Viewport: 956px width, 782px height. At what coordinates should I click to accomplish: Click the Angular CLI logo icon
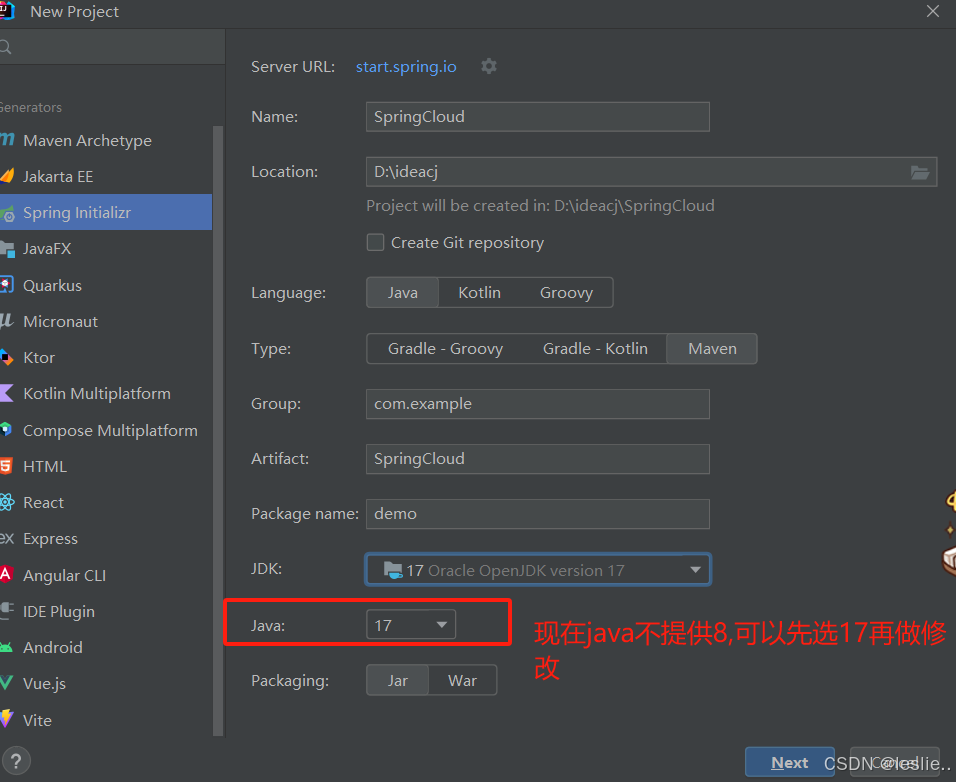click(6, 574)
